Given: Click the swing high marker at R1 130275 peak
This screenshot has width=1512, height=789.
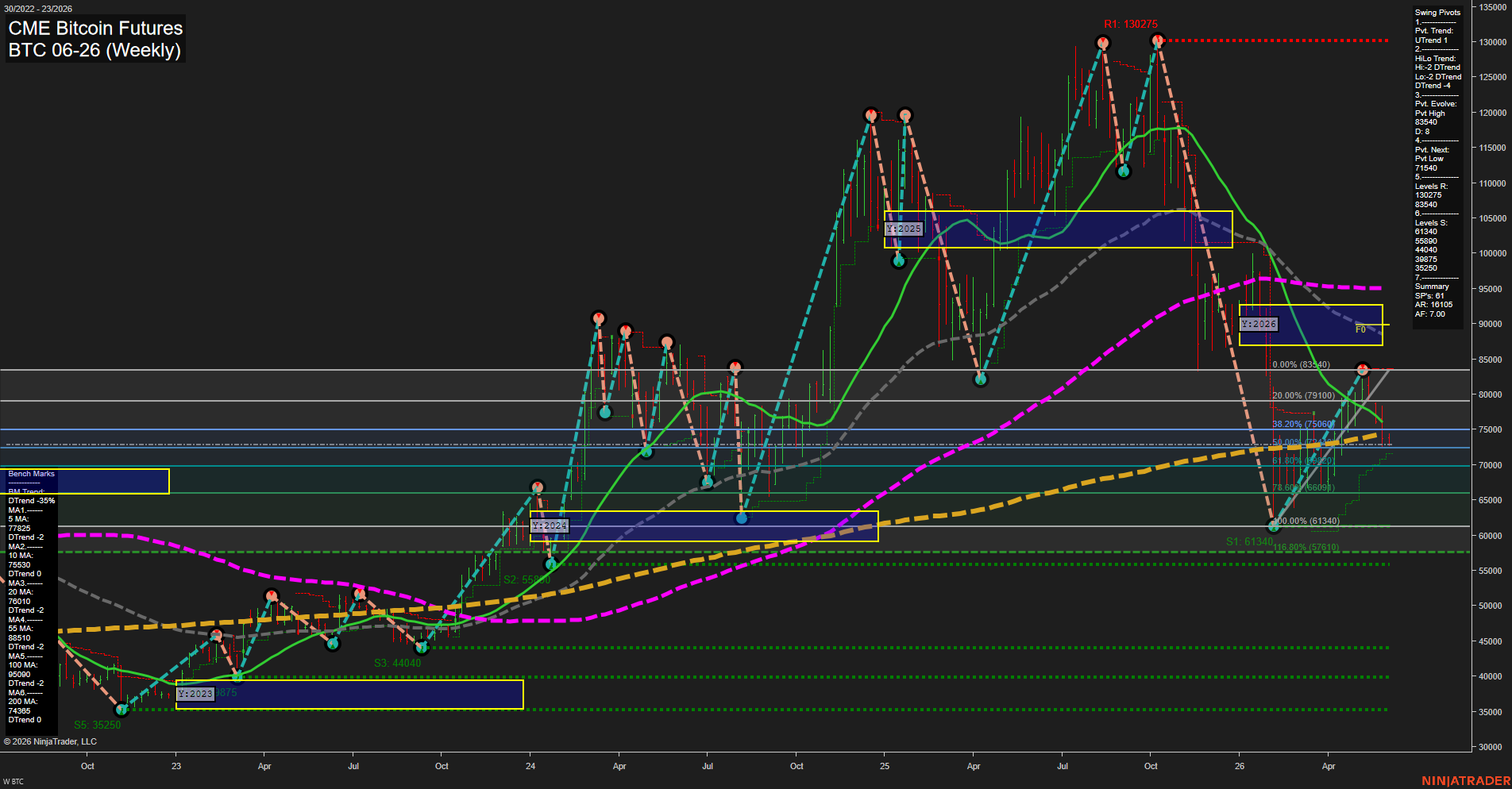Looking at the screenshot, I should pyautogui.click(x=1157, y=40).
